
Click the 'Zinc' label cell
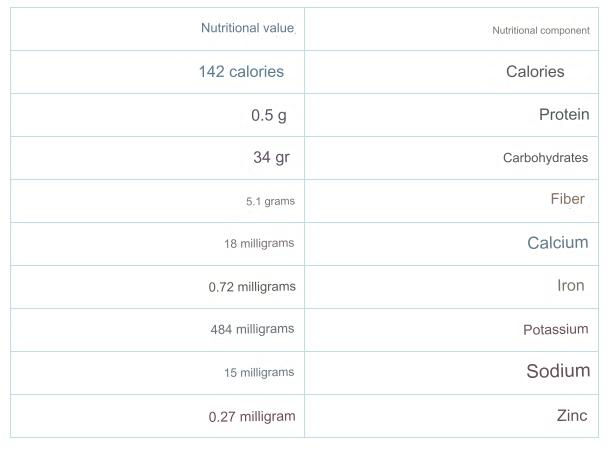[x=571, y=416]
